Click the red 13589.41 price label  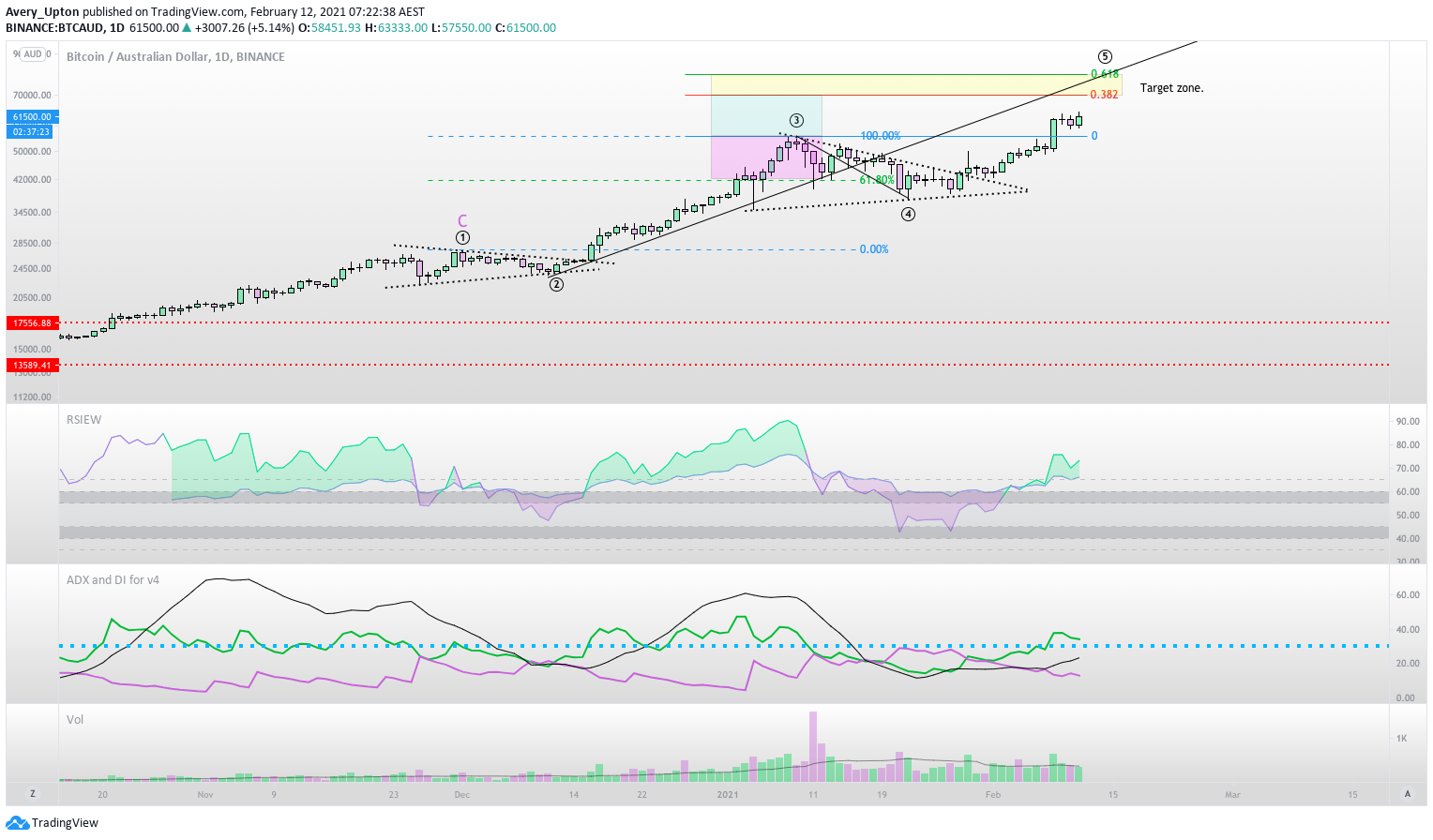tap(33, 365)
